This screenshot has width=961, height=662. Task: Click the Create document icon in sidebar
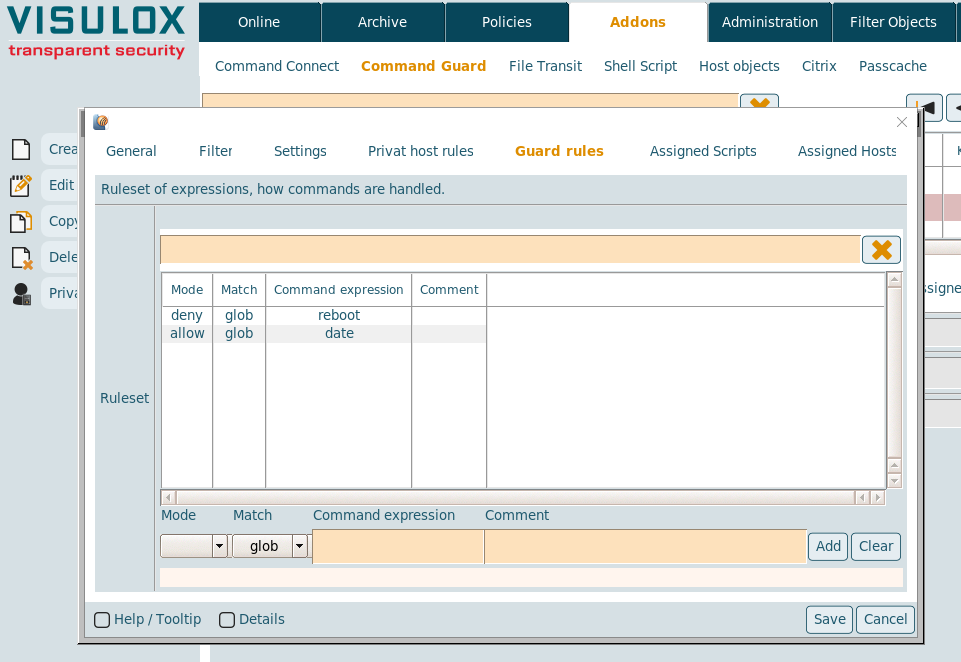[21, 150]
